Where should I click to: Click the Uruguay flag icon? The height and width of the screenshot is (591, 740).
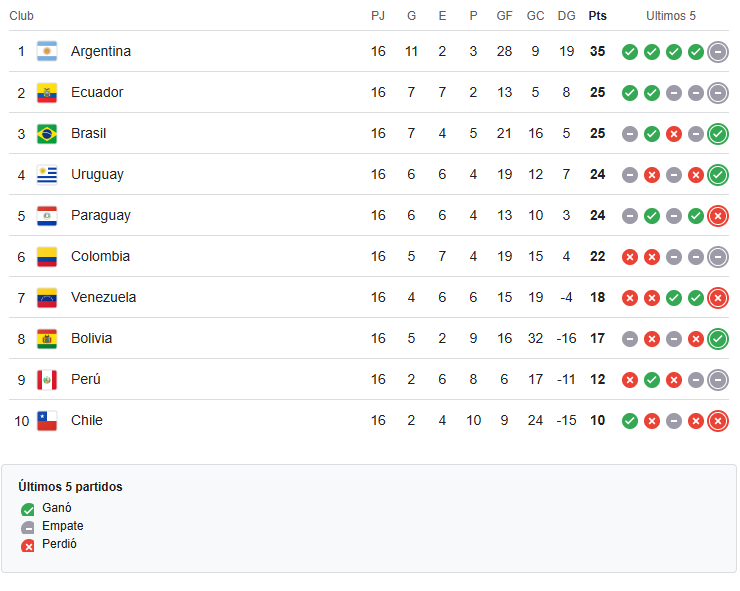point(47,175)
